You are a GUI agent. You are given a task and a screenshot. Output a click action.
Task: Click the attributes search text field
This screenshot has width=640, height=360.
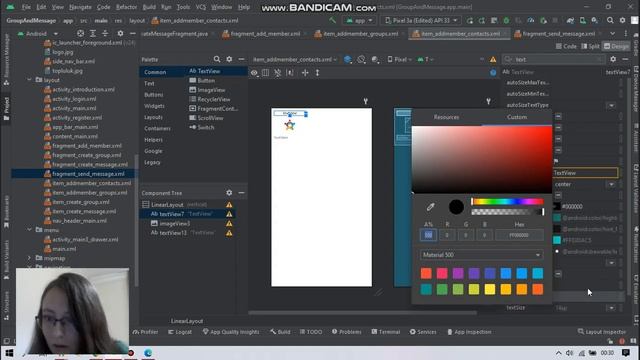[x=553, y=60]
